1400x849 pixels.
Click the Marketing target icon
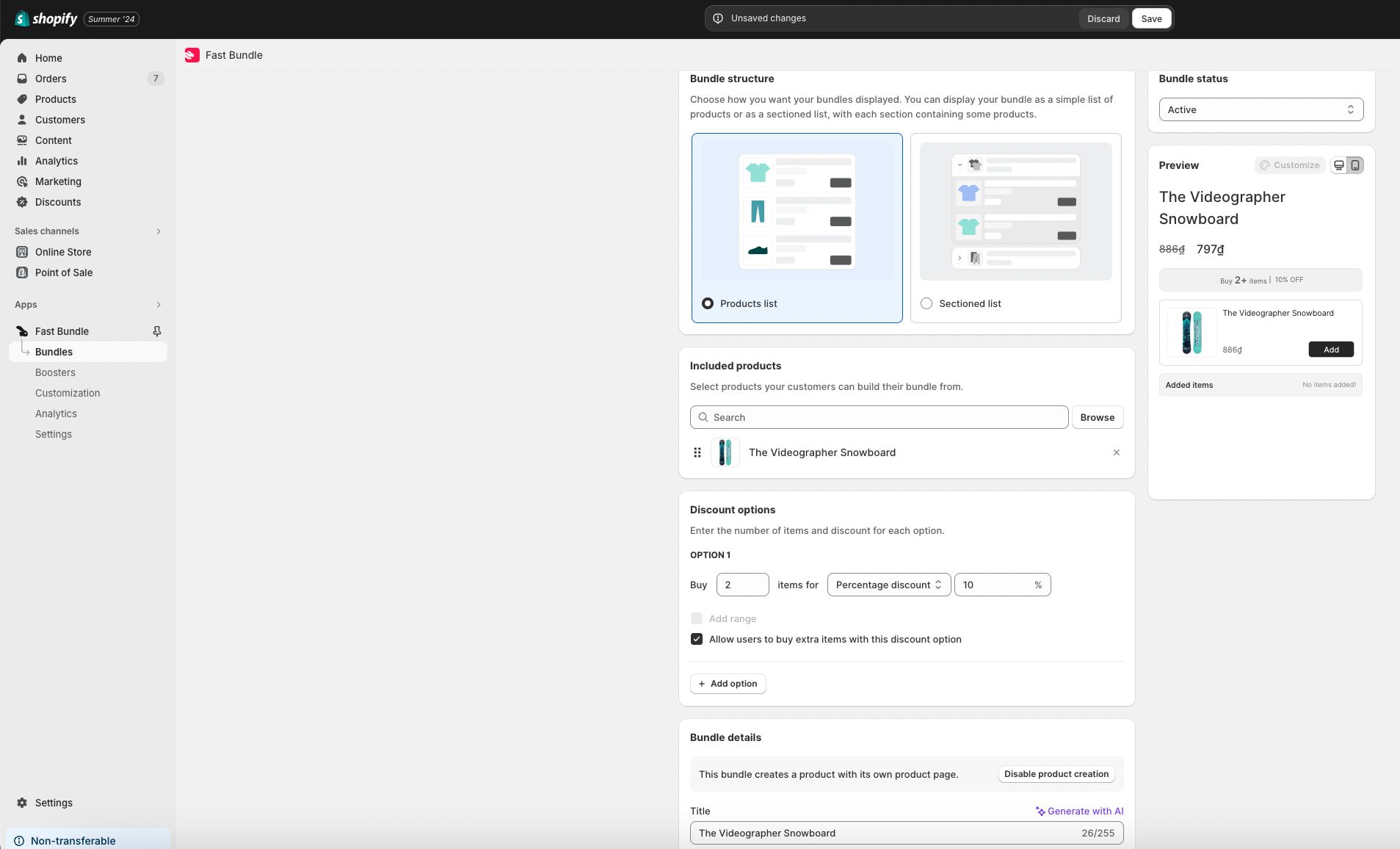coord(22,181)
